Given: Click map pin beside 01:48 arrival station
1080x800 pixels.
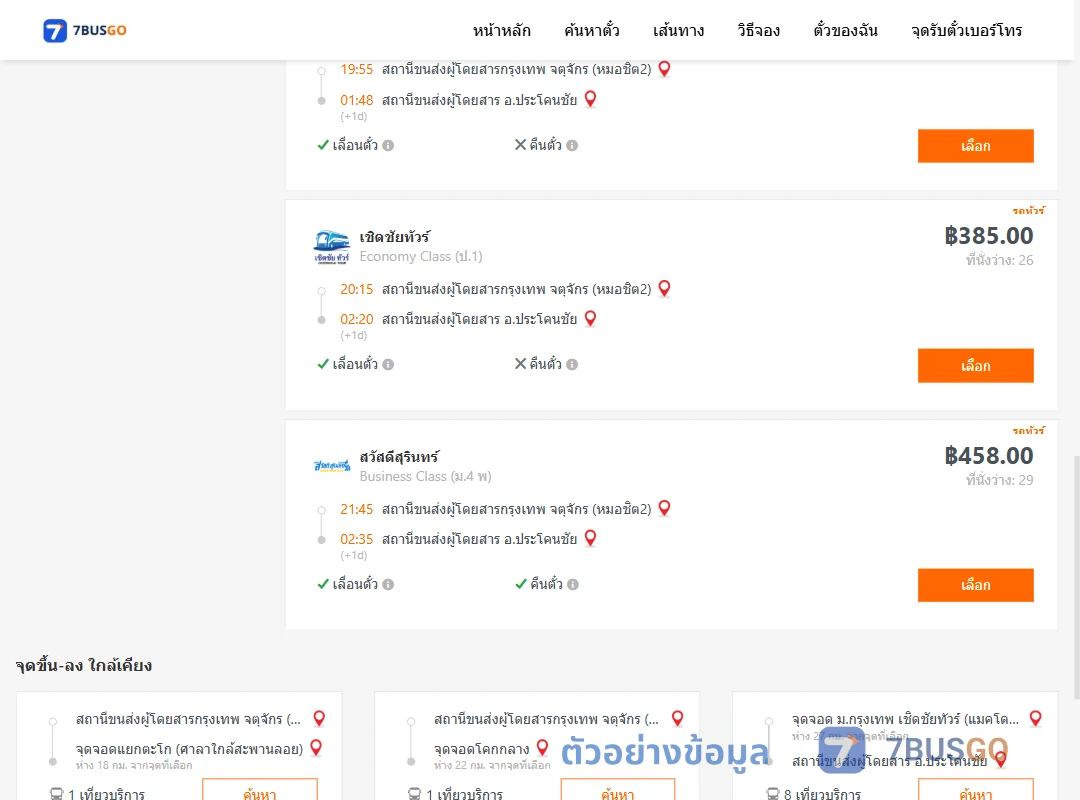Looking at the screenshot, I should pyautogui.click(x=590, y=99).
